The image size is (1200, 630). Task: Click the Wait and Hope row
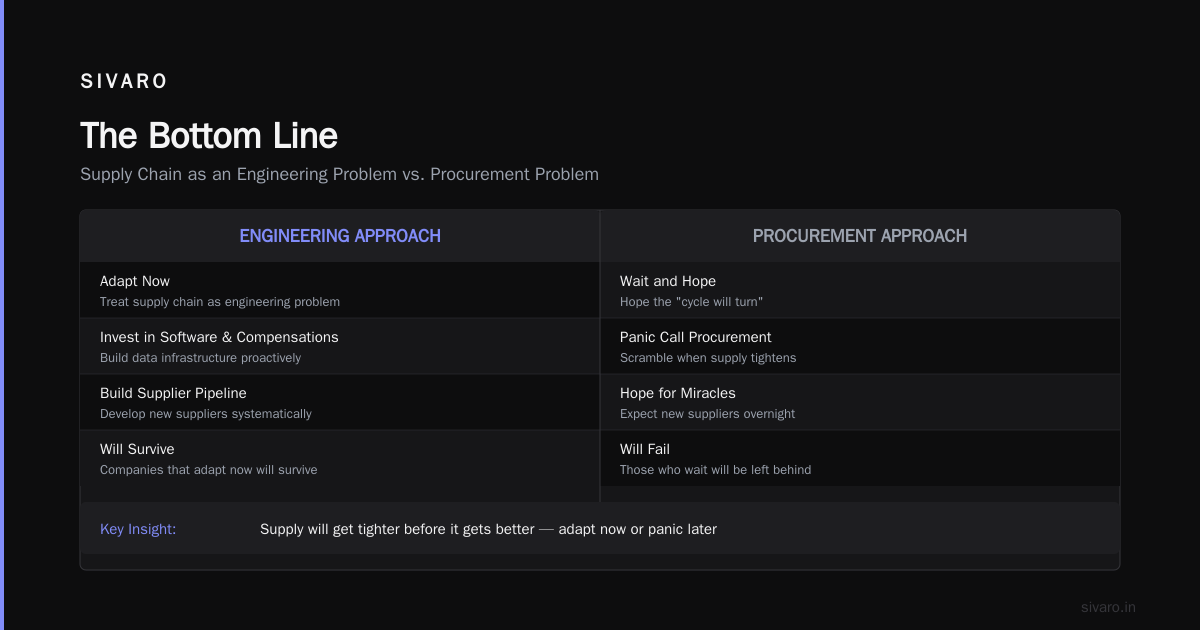860,290
